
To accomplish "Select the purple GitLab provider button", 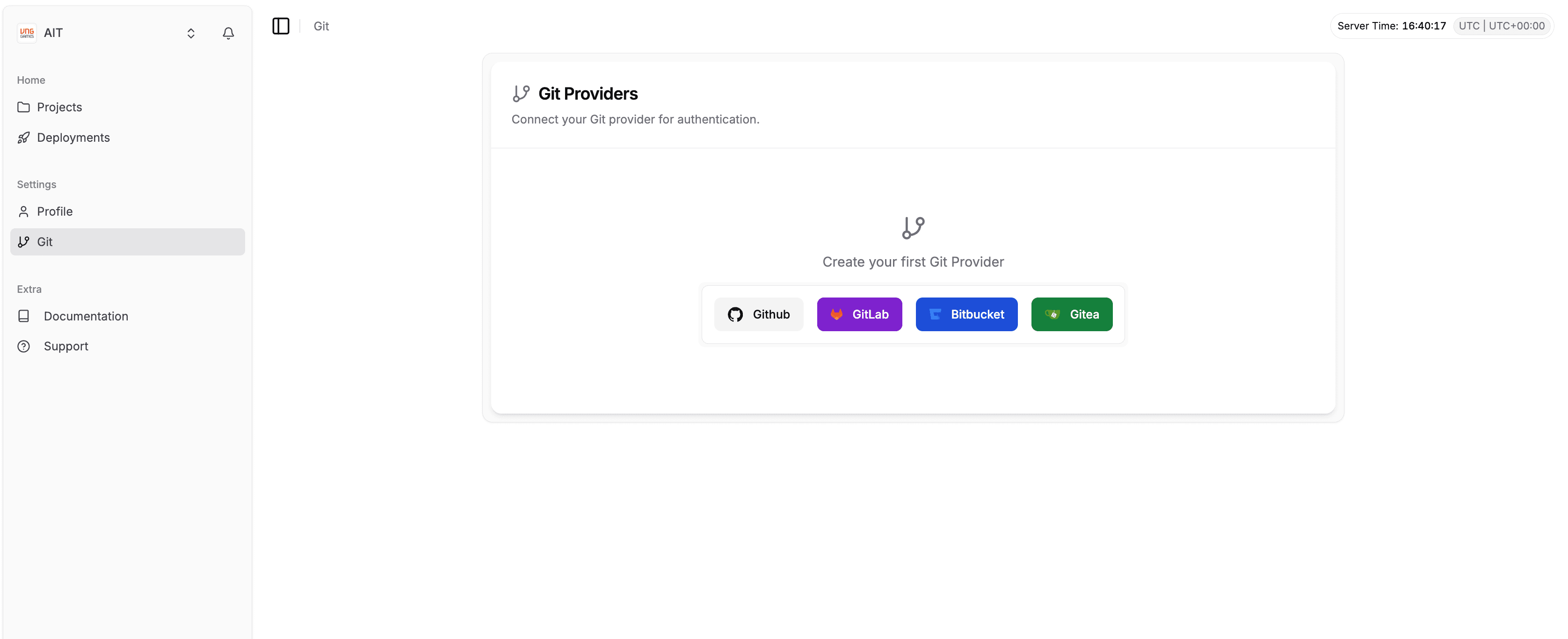I will pos(860,314).
